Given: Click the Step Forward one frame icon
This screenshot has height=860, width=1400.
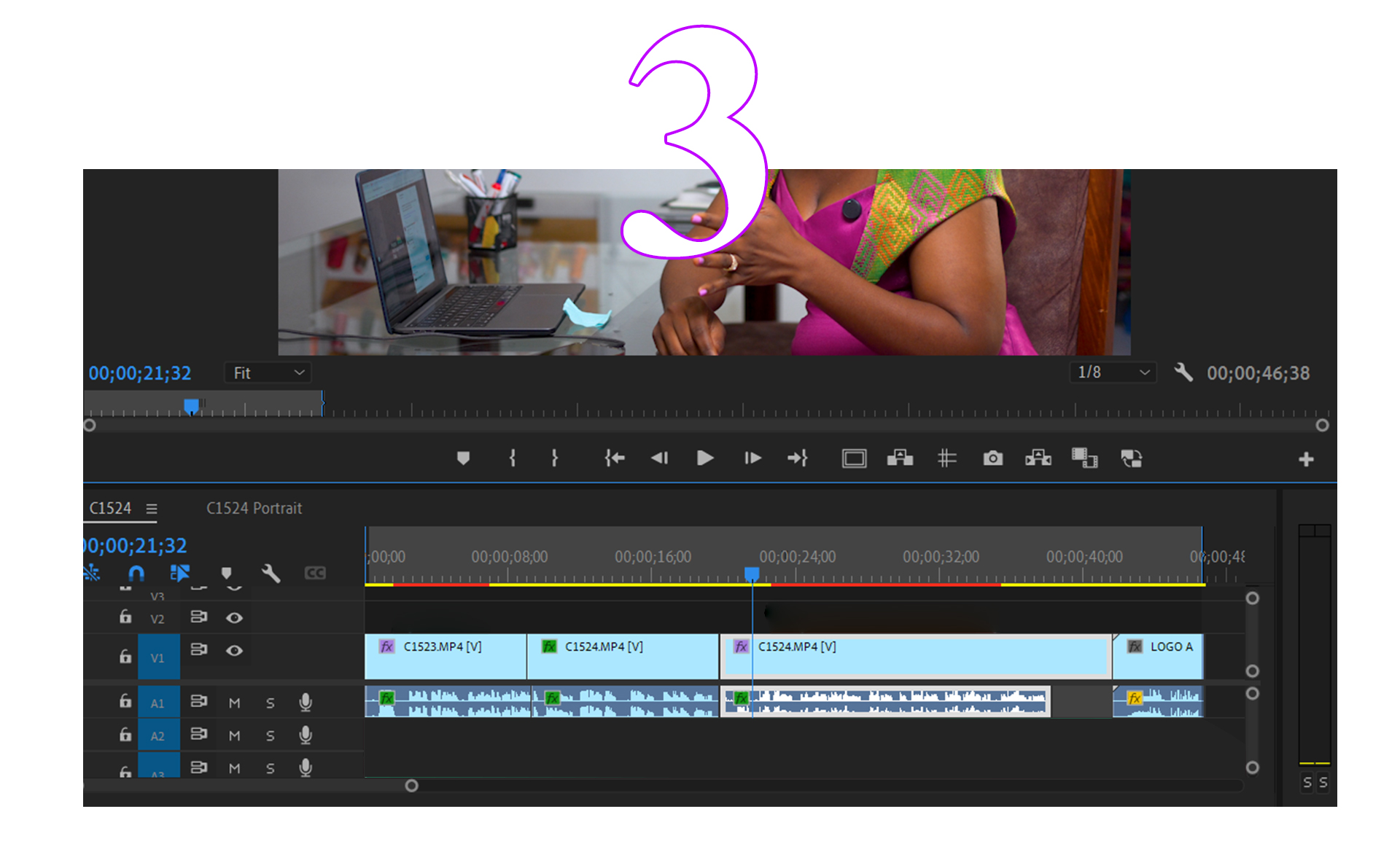Looking at the screenshot, I should pyautogui.click(x=752, y=458).
